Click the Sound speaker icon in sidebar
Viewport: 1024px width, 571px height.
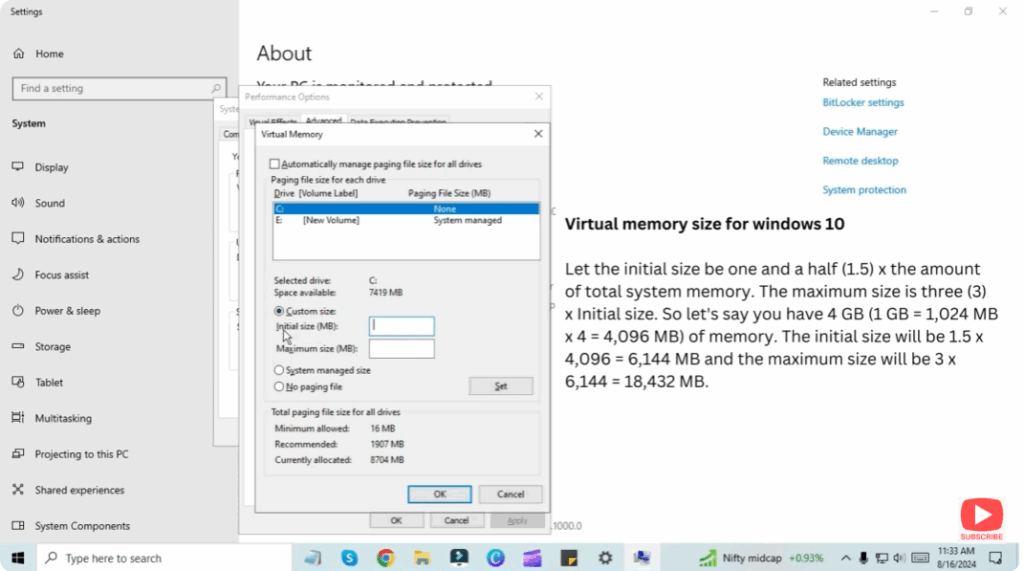click(17, 203)
